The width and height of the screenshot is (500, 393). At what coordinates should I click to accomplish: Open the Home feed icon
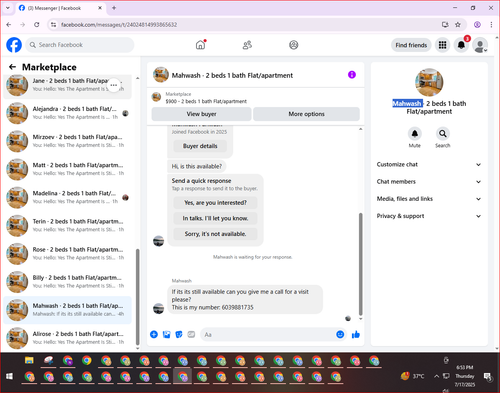click(200, 45)
